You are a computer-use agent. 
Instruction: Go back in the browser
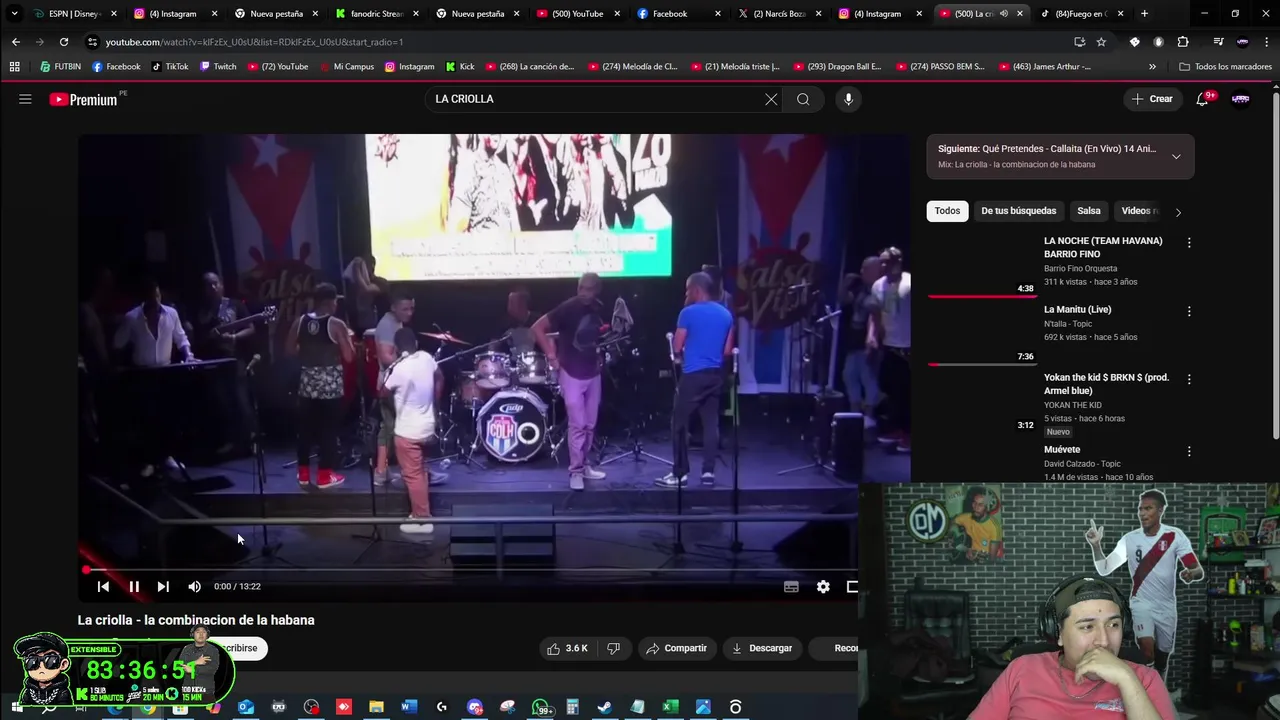[16, 42]
